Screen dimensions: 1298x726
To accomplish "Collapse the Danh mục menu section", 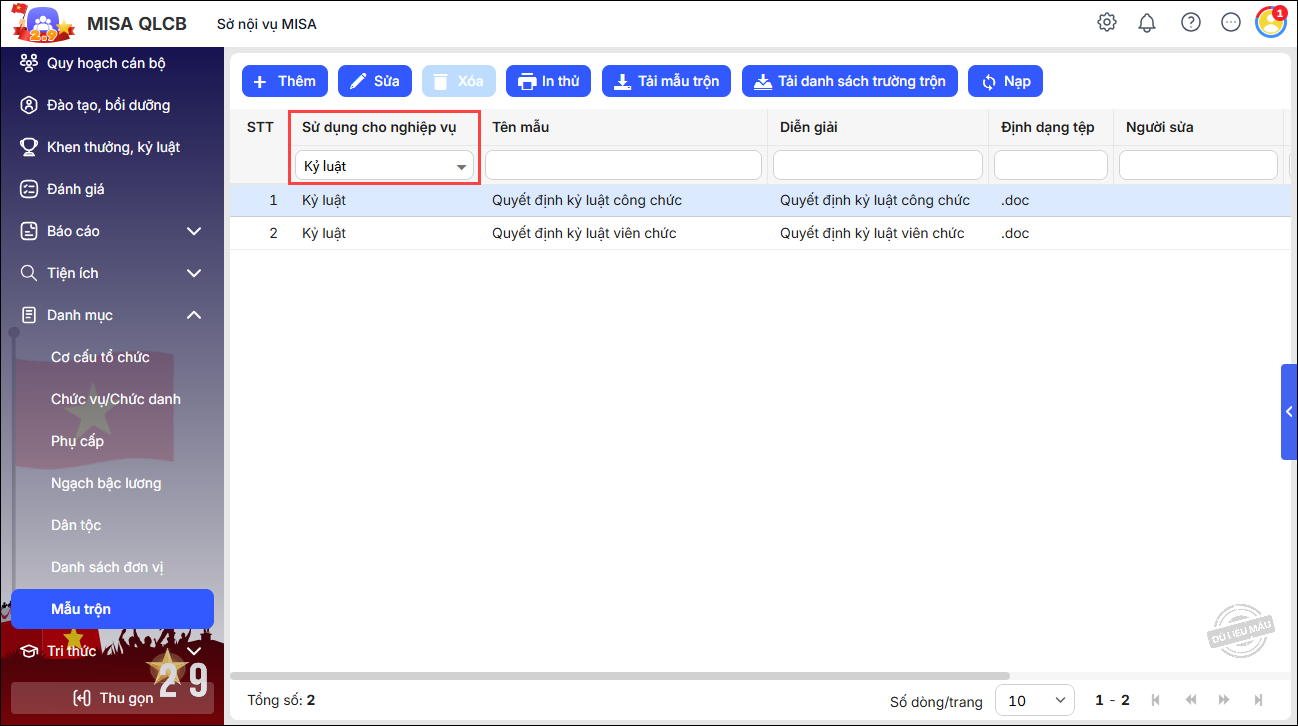I will (x=194, y=315).
